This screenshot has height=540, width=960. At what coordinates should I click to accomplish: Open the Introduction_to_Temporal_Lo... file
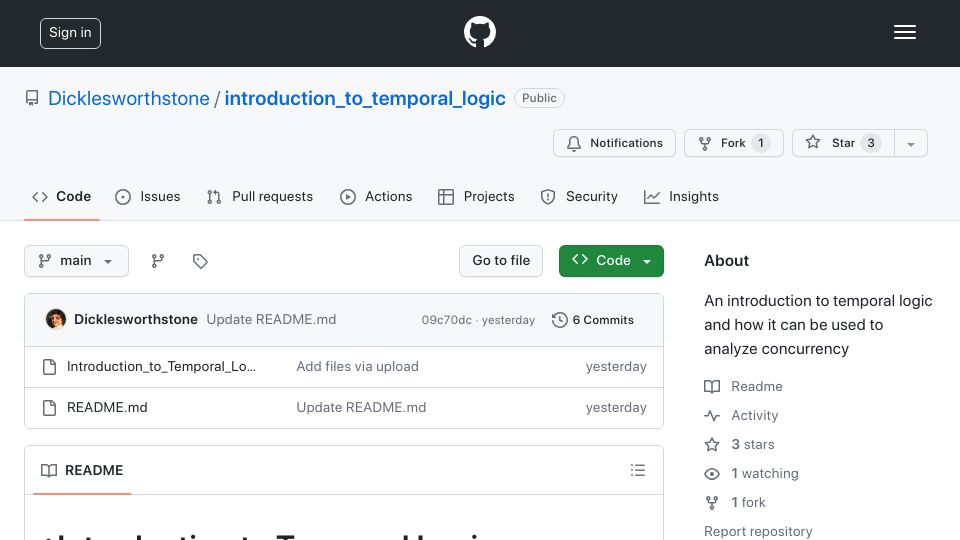coord(161,367)
